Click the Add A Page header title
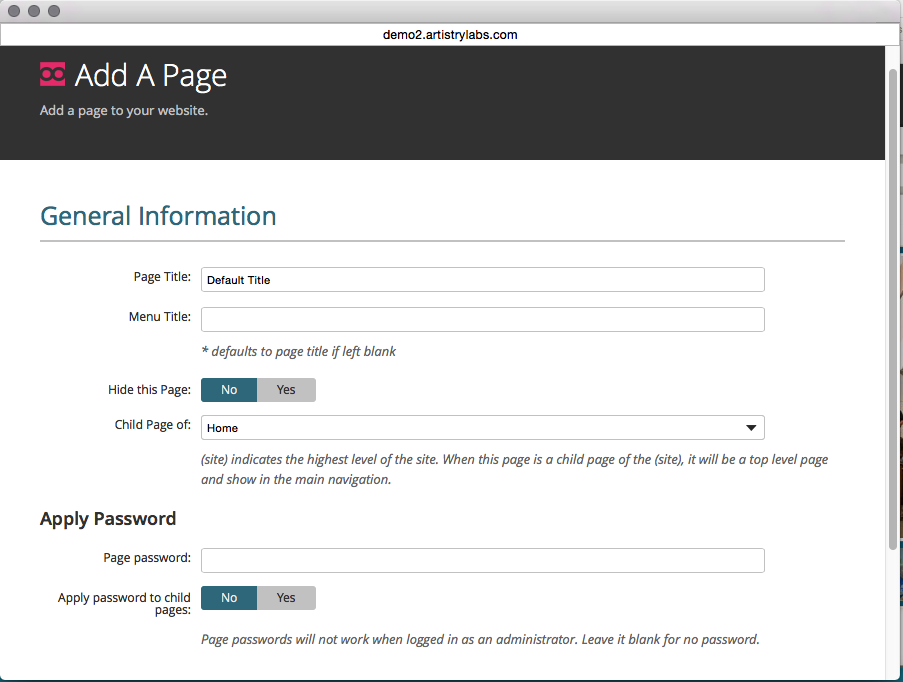The image size is (903, 682). coord(150,76)
